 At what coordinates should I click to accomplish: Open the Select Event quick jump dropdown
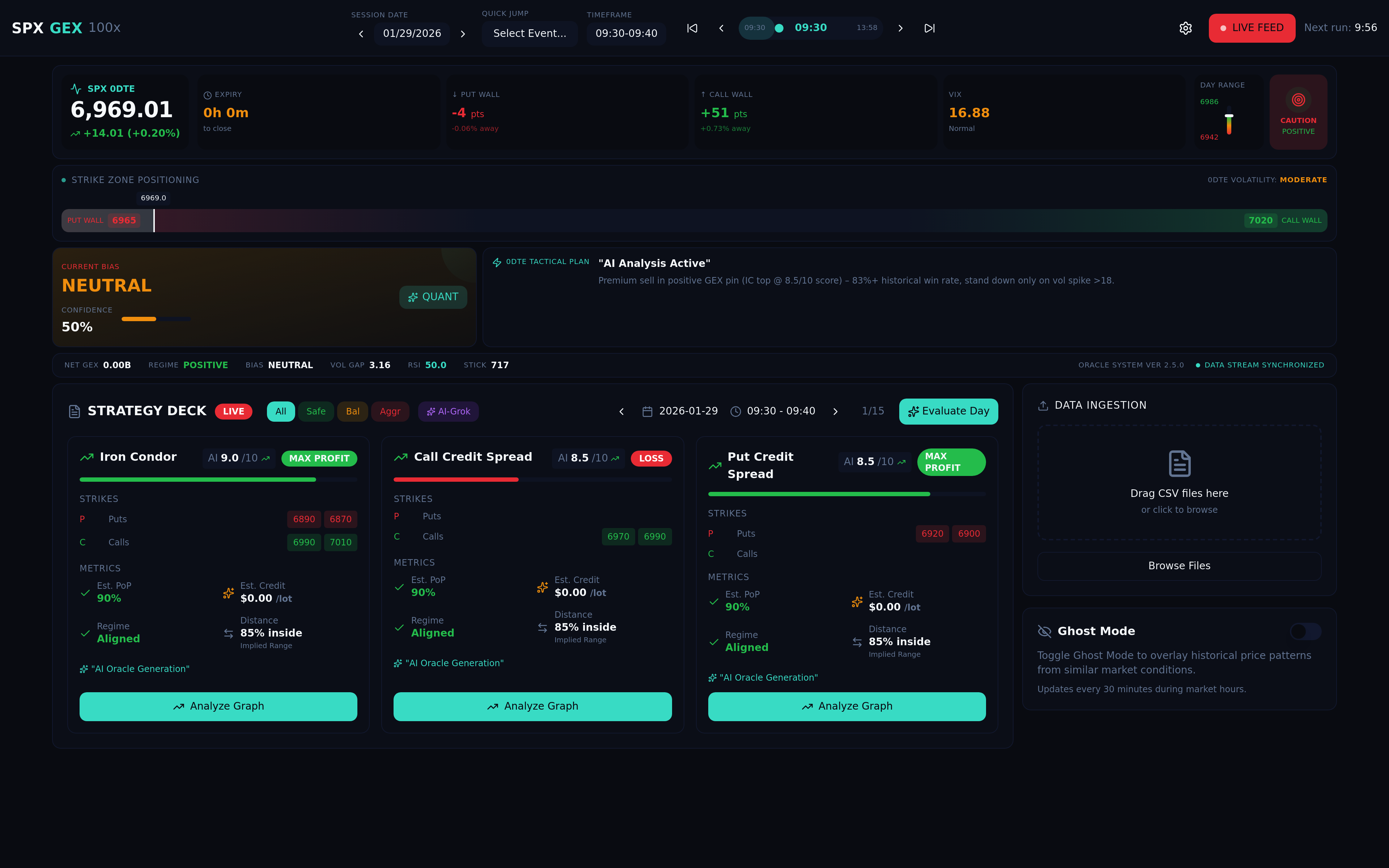click(529, 34)
